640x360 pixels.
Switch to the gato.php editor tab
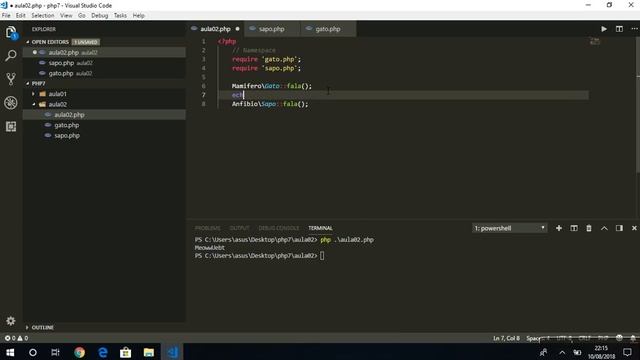[x=328, y=29]
